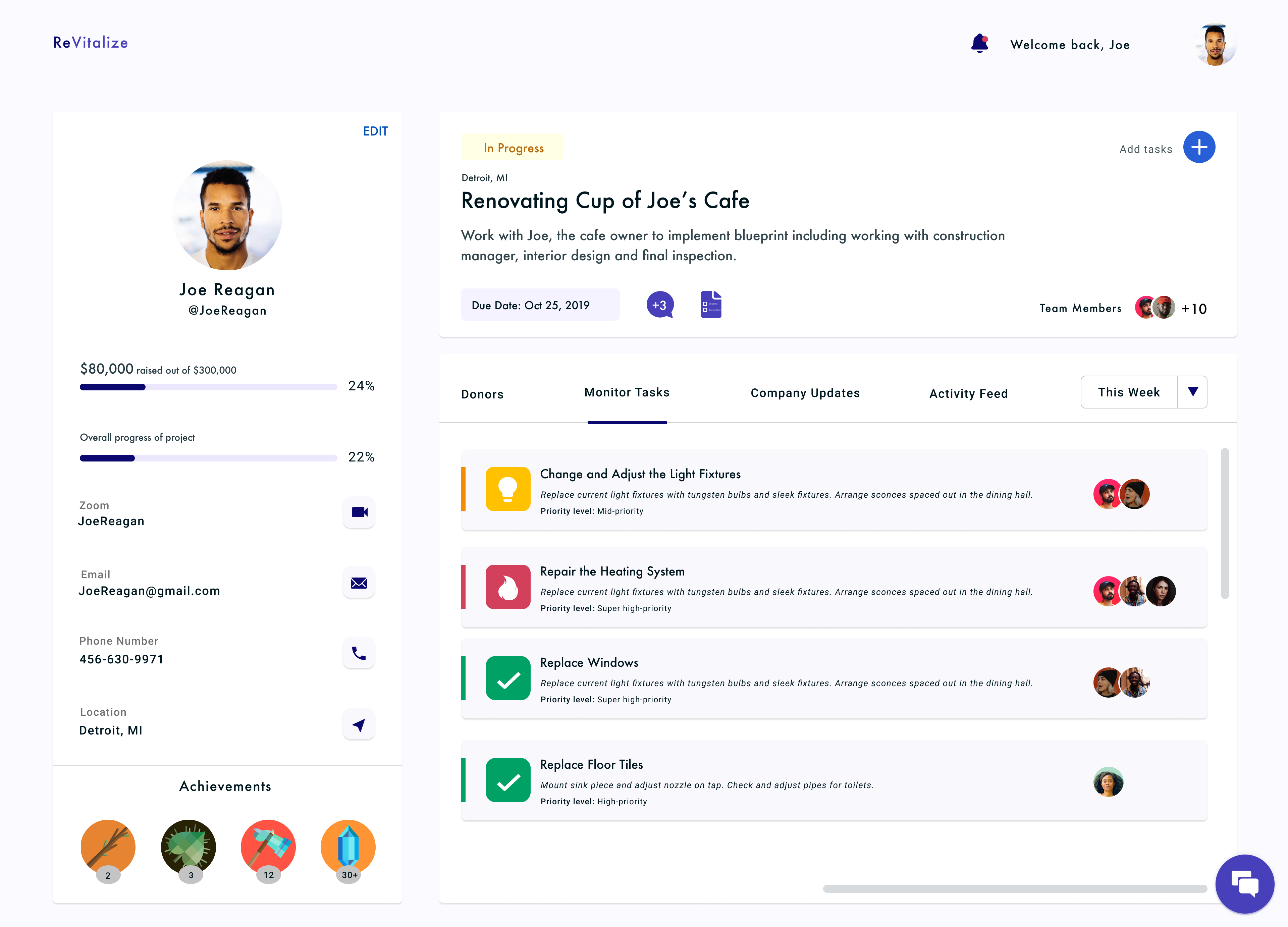Open the chat bubble widget
Image resolution: width=1288 pixels, height=927 pixels.
(x=1244, y=884)
